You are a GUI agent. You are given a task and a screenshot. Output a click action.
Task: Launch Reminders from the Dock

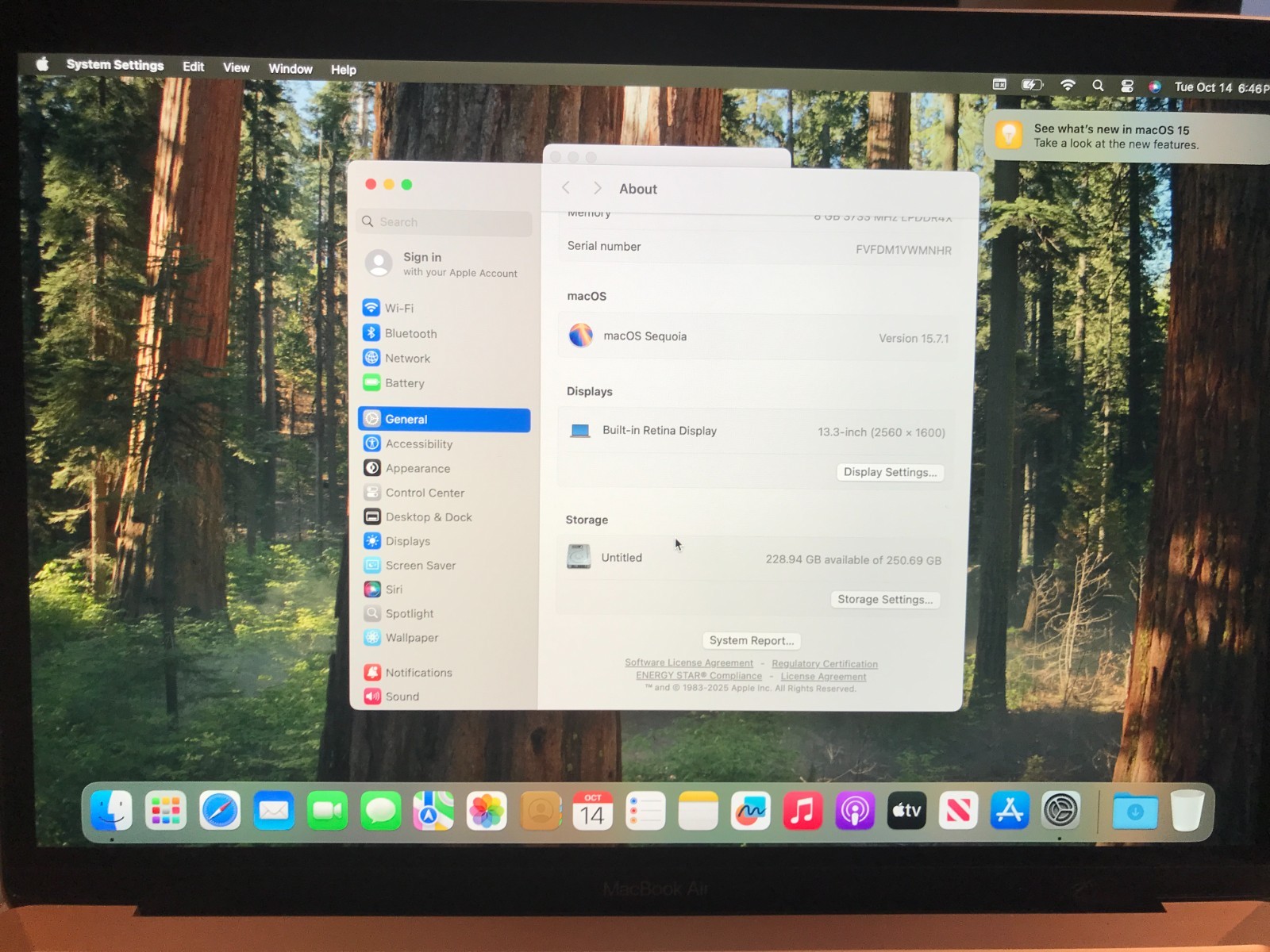(x=645, y=811)
